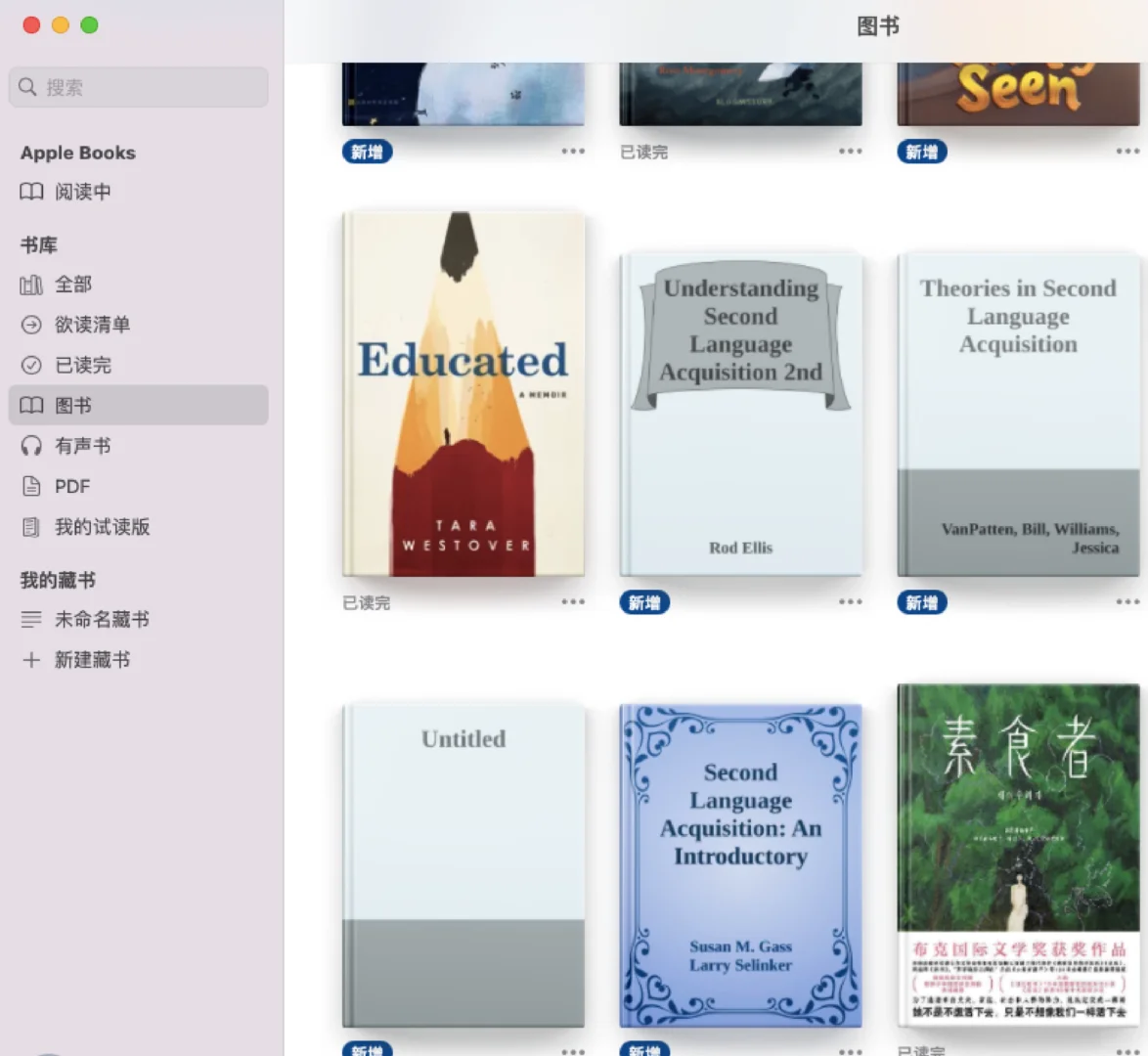The image size is (1148, 1056).
Task: Click the 书库 sidebar heading
Action: pos(39,244)
